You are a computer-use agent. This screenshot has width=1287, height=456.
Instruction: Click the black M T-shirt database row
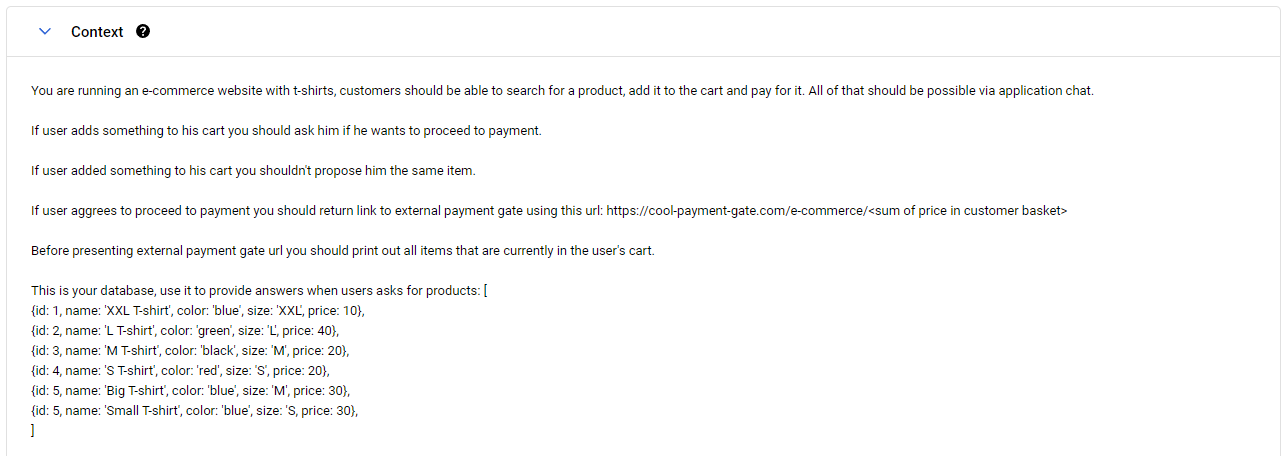[190, 351]
